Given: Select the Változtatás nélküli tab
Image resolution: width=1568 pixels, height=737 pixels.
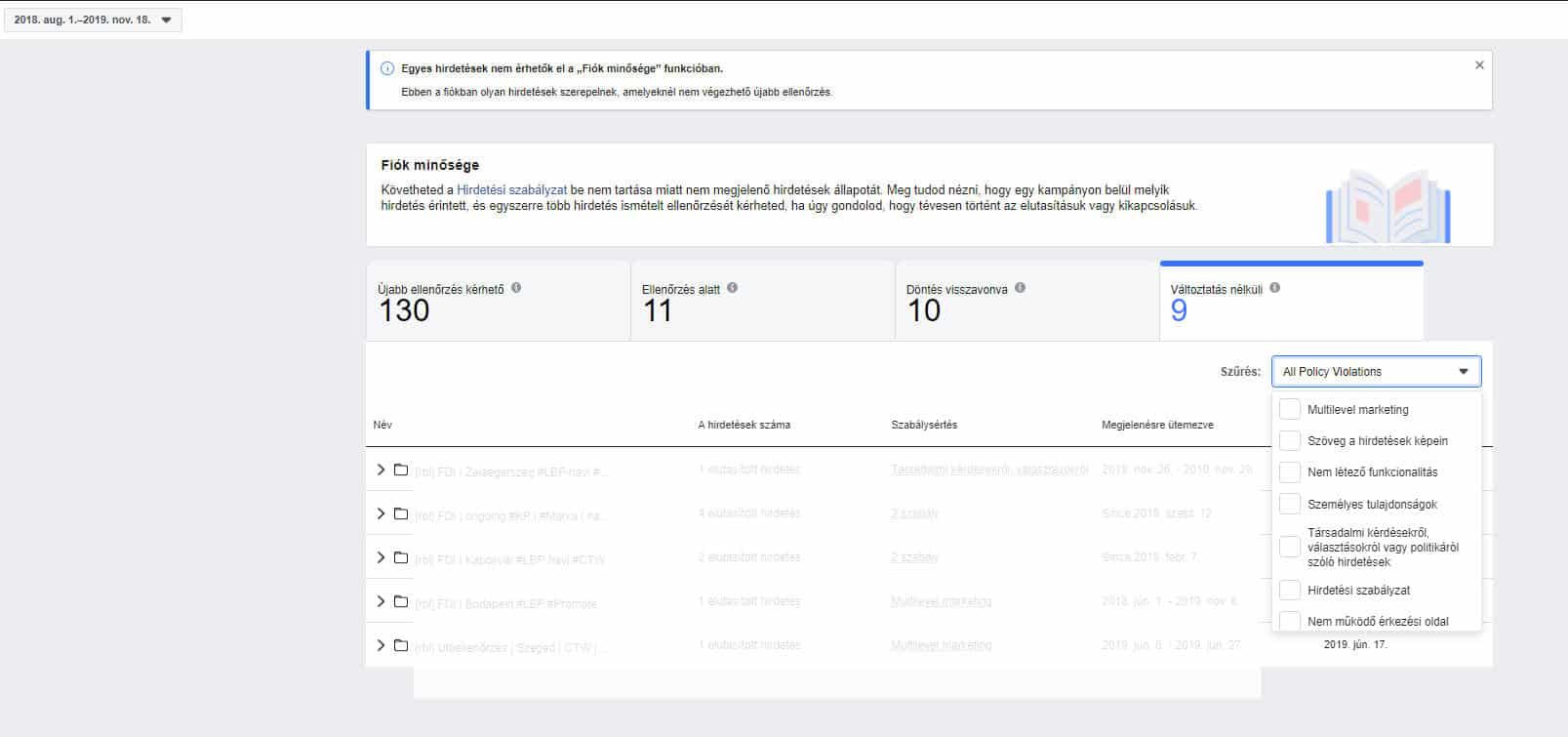Looking at the screenshot, I should point(1291,301).
